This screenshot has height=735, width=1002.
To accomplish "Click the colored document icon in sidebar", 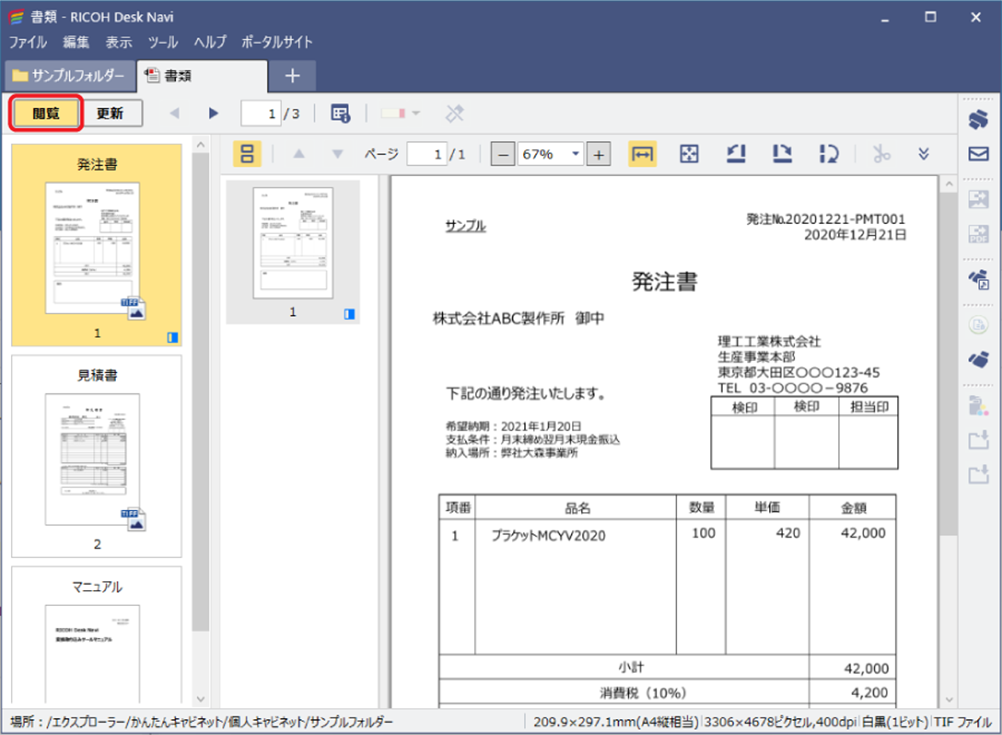I will pyautogui.click(x=978, y=405).
